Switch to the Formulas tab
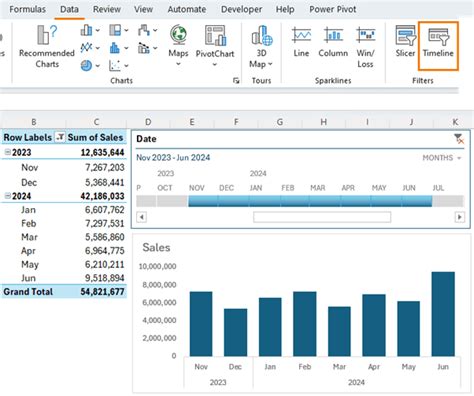 click(x=28, y=9)
